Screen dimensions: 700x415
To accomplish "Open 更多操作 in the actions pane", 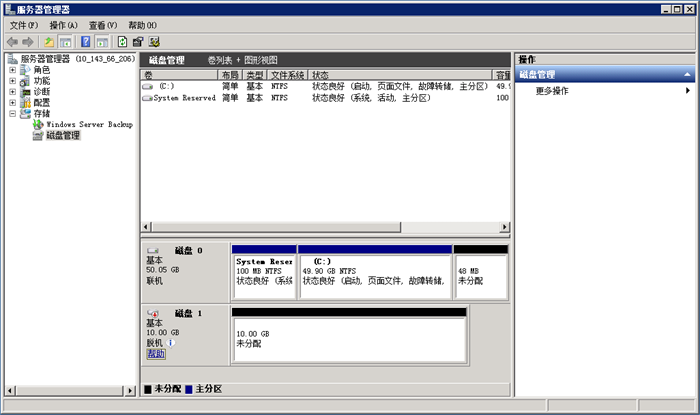I will (552, 91).
